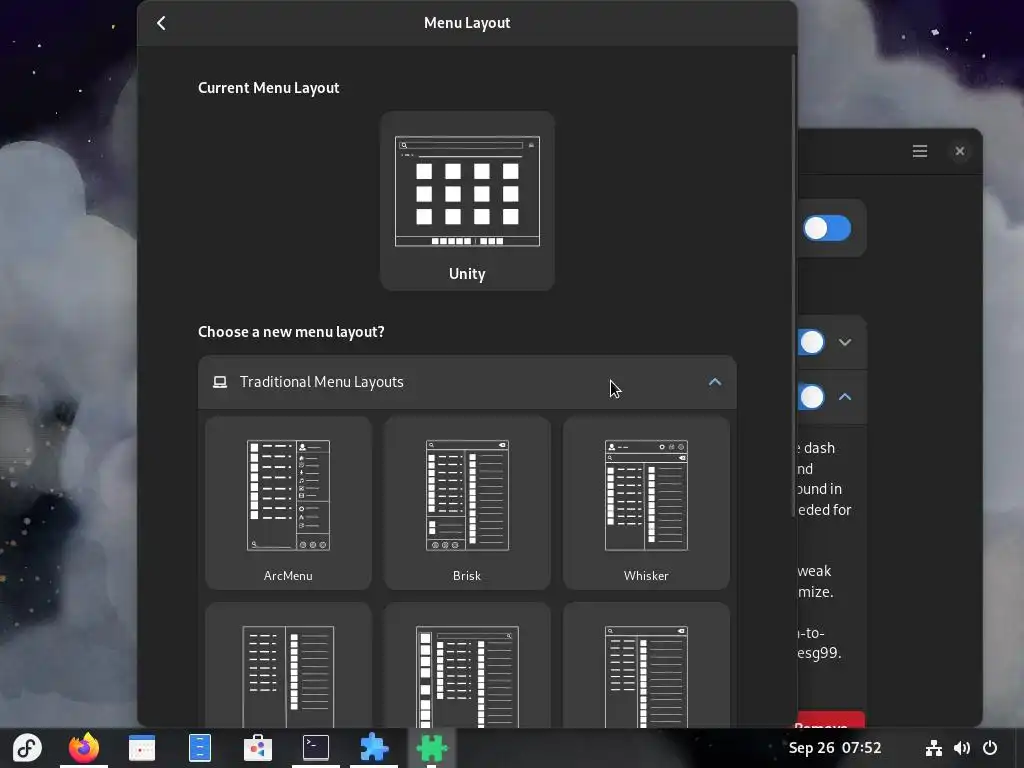Viewport: 1024px width, 768px height.
Task: Select the two-column layout below ArcMenu
Action: 288,665
